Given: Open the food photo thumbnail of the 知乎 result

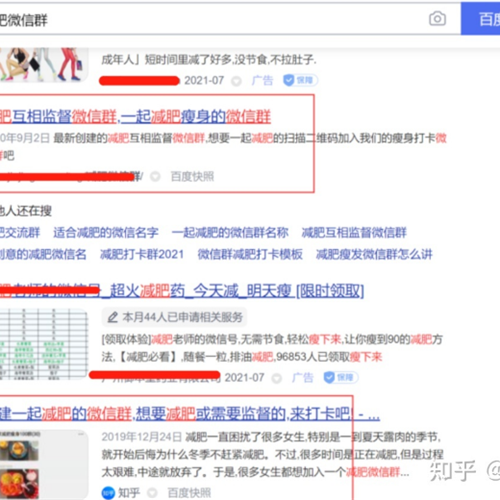Looking at the screenshot, I should click(x=44, y=465).
